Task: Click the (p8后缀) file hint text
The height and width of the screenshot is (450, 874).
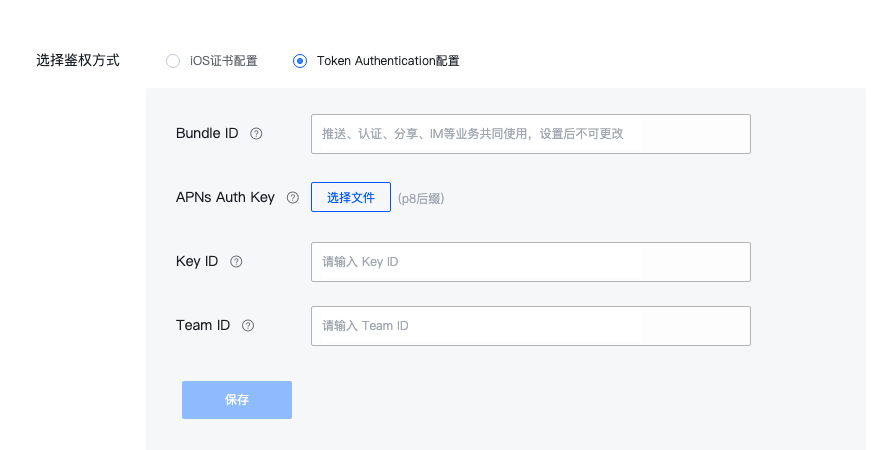Action: coord(421,199)
